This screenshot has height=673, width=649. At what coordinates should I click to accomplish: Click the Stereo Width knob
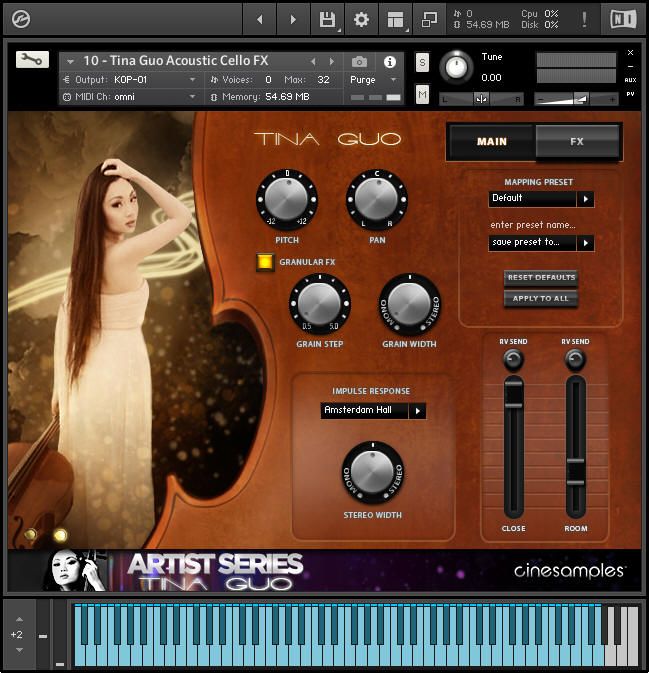373,472
